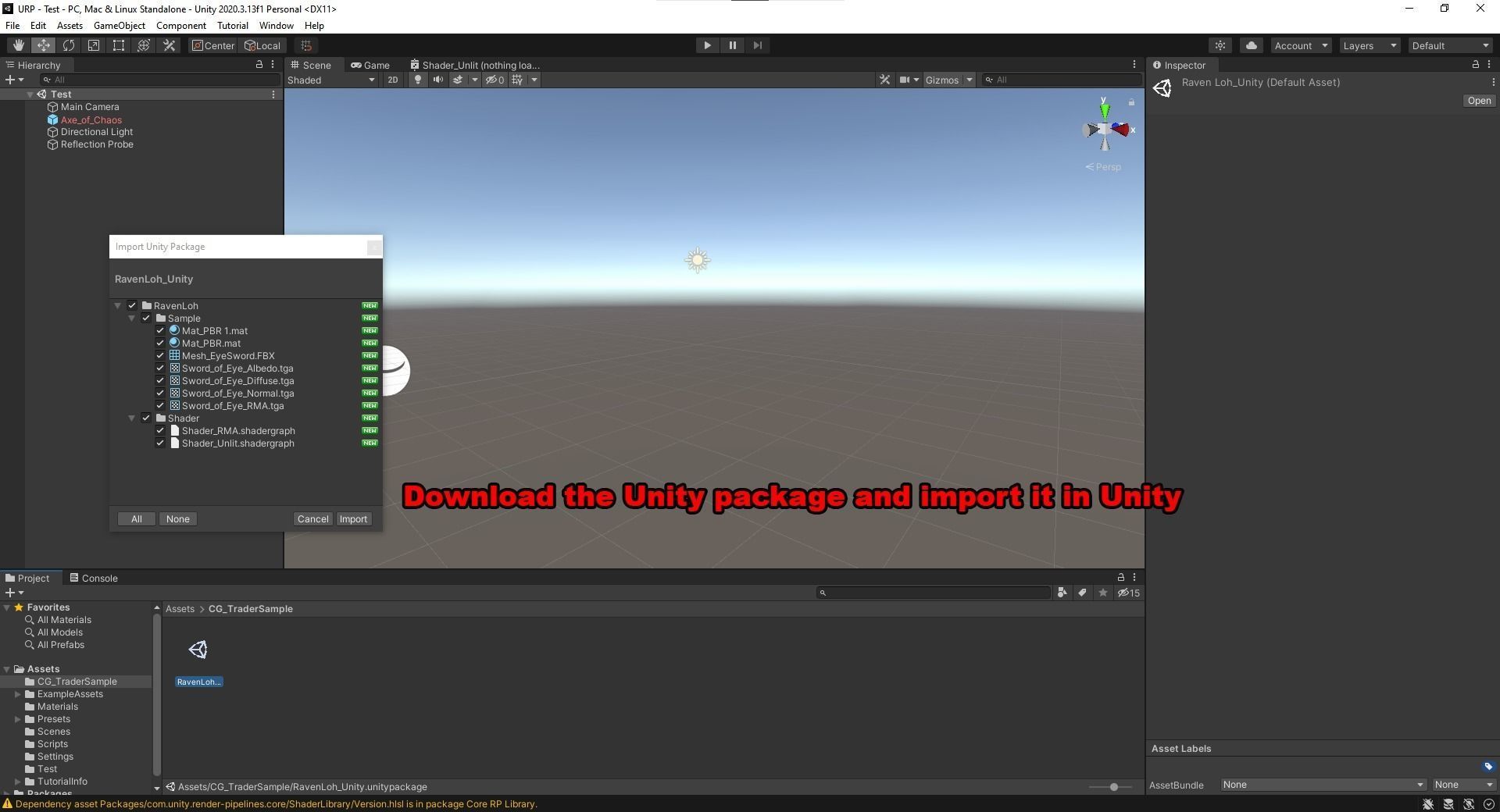
Task: Uncheck Sword_of_Eye_Albedo.tga checkbox
Action: [x=160, y=369]
